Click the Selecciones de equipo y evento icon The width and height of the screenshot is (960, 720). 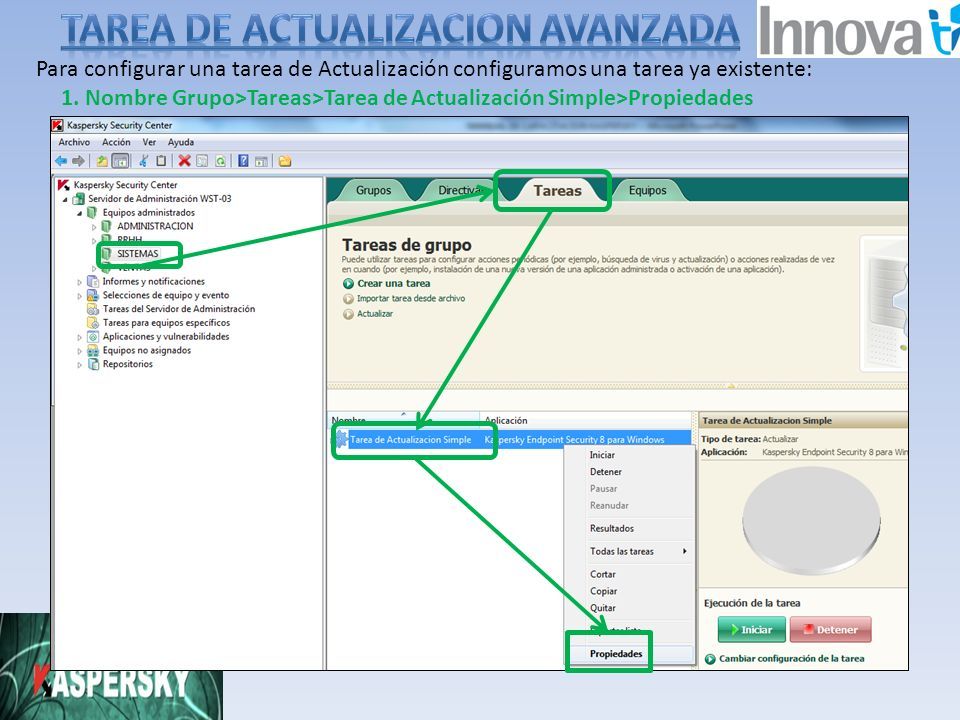tap(92, 295)
